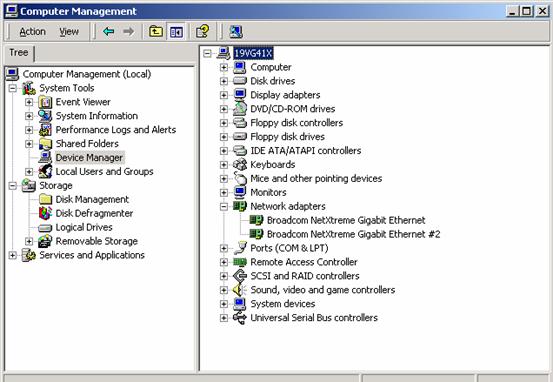Click the Network adapters category icon
553x382 pixels.
coord(240,206)
